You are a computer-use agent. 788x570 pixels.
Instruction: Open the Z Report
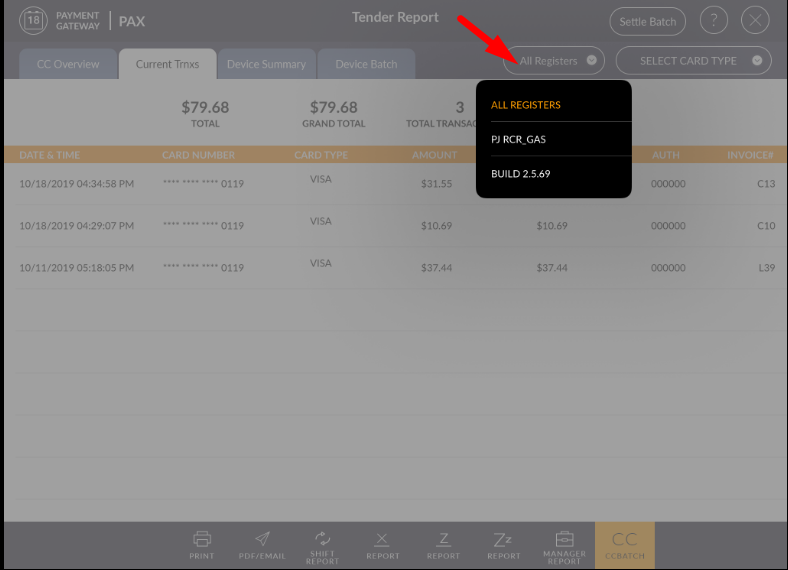(443, 544)
